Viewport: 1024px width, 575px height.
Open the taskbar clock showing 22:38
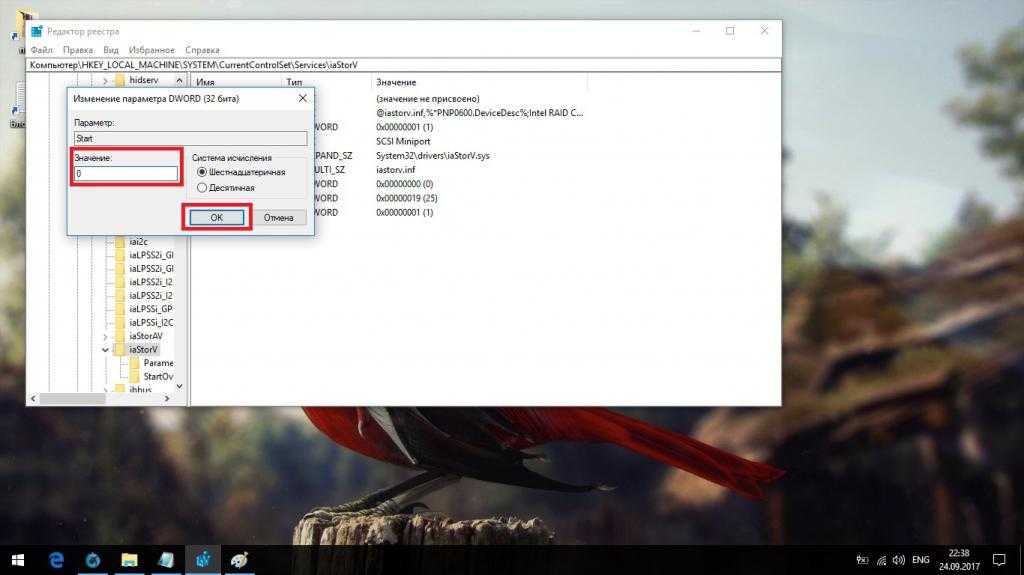pyautogui.click(x=959, y=560)
